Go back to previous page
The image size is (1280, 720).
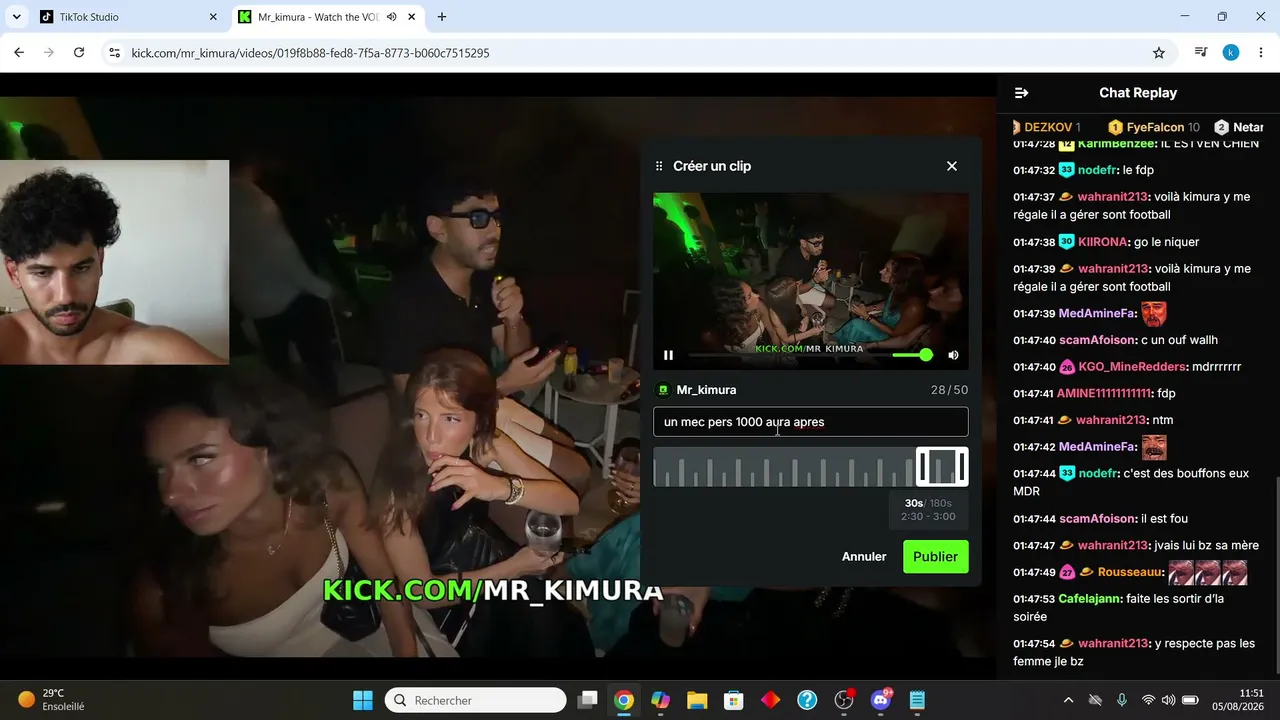point(19,53)
